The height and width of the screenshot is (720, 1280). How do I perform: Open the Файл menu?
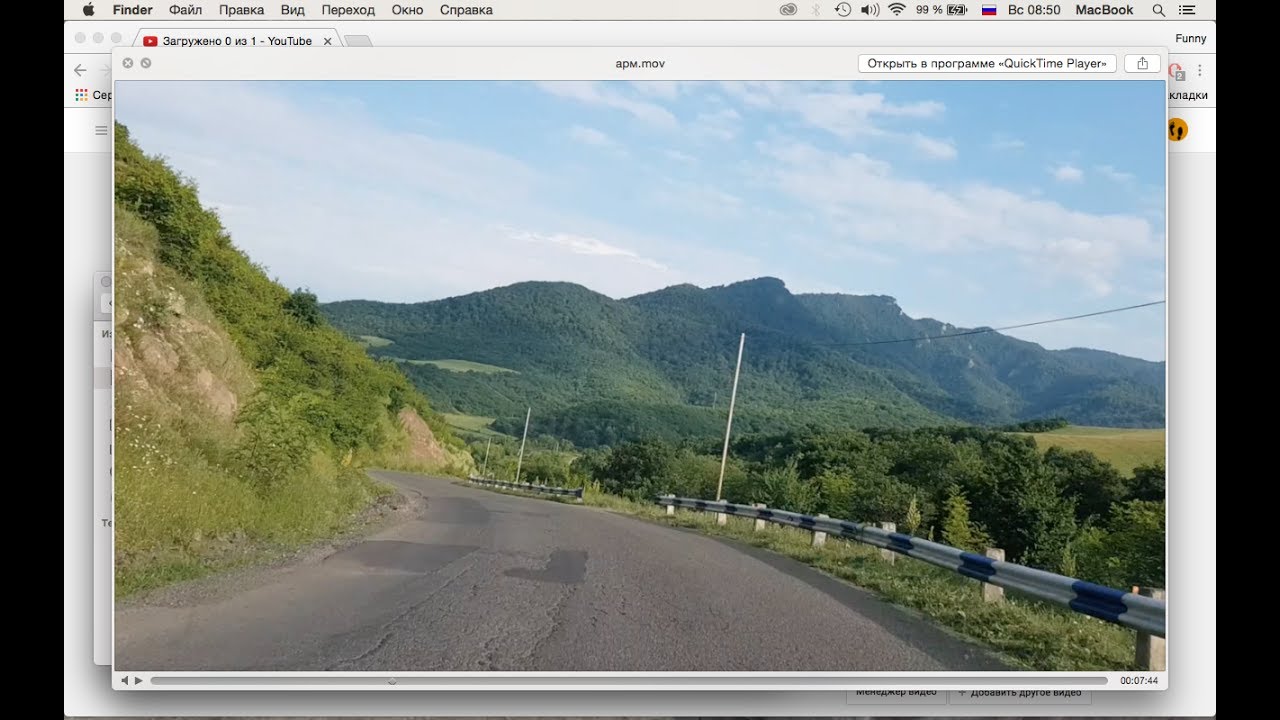click(x=186, y=10)
